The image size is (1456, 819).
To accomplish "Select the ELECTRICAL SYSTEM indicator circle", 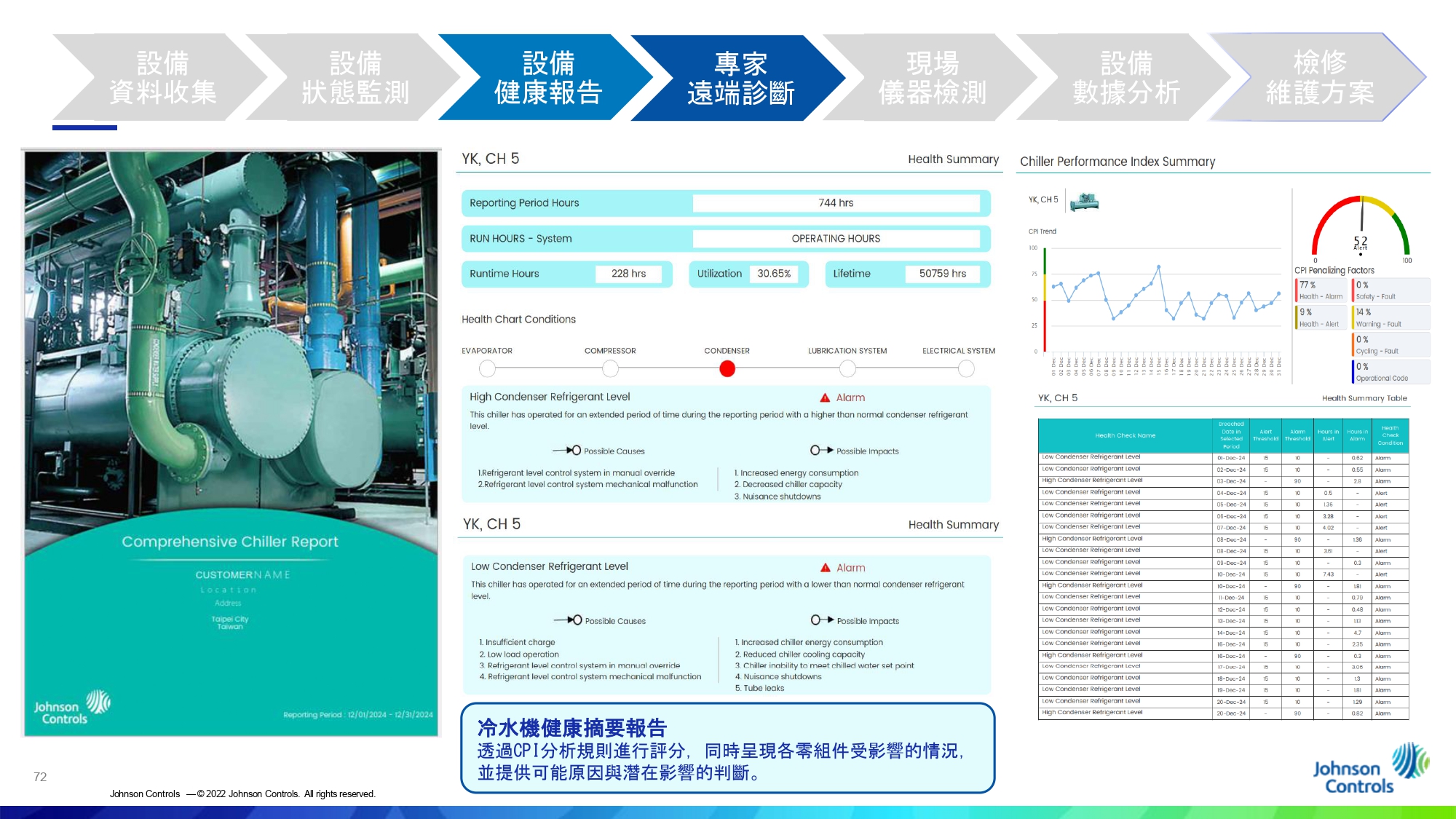I will (966, 369).
